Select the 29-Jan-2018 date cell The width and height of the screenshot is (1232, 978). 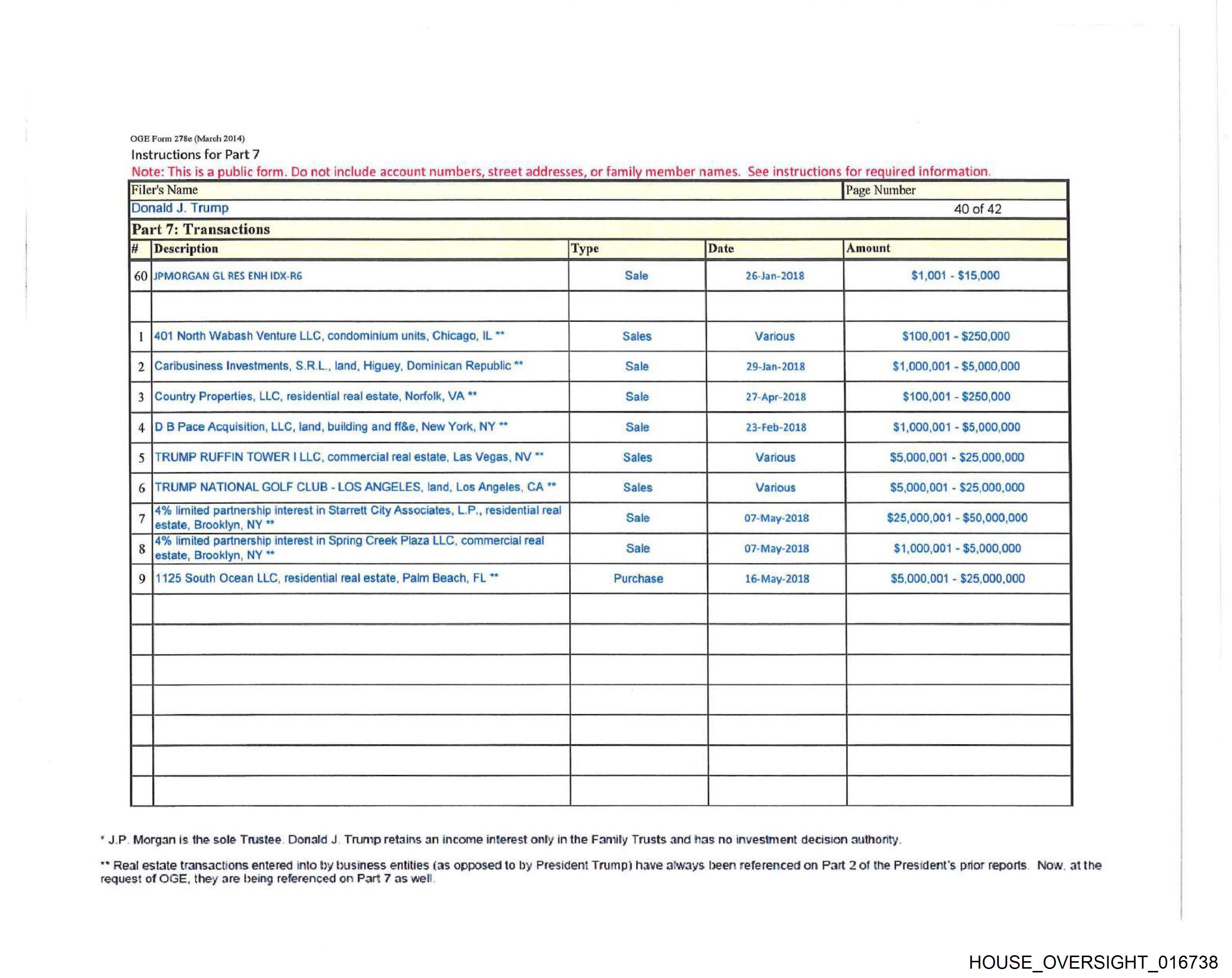pyautogui.click(x=775, y=366)
